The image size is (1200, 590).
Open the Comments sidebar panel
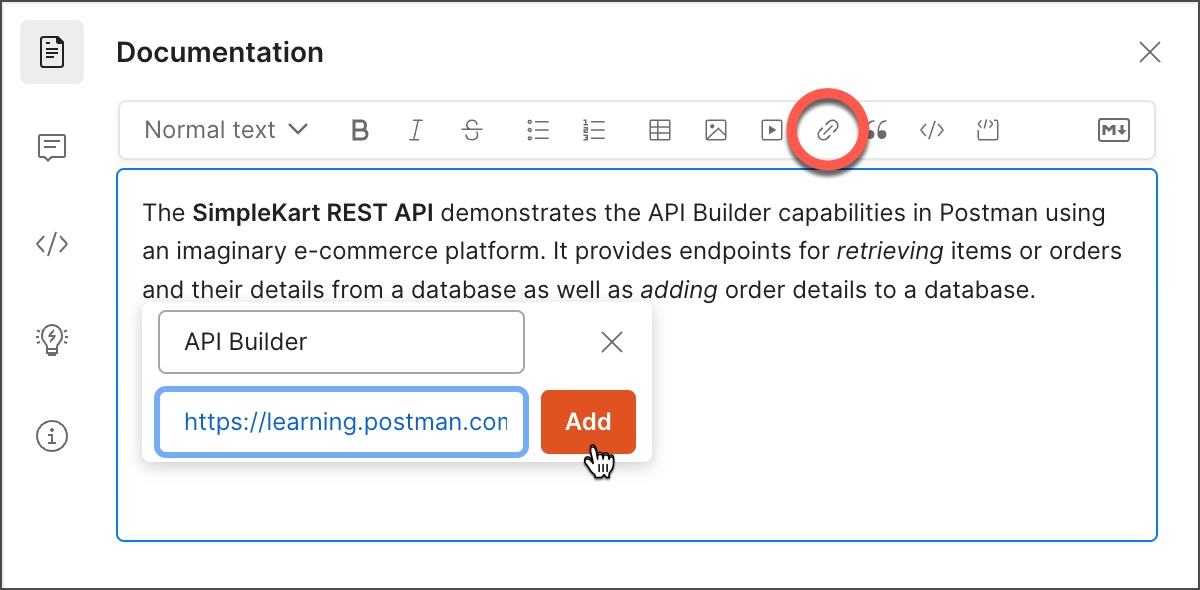(x=52, y=148)
